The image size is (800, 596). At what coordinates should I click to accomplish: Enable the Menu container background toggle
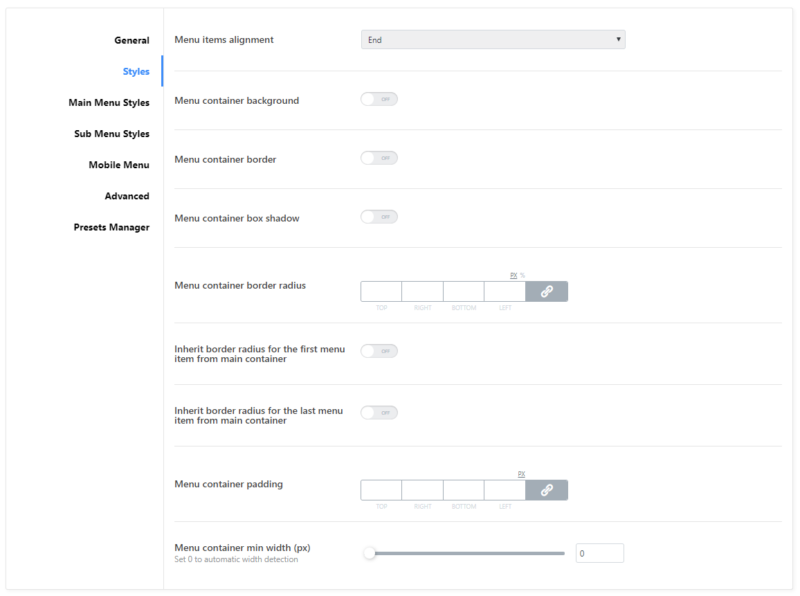point(379,99)
